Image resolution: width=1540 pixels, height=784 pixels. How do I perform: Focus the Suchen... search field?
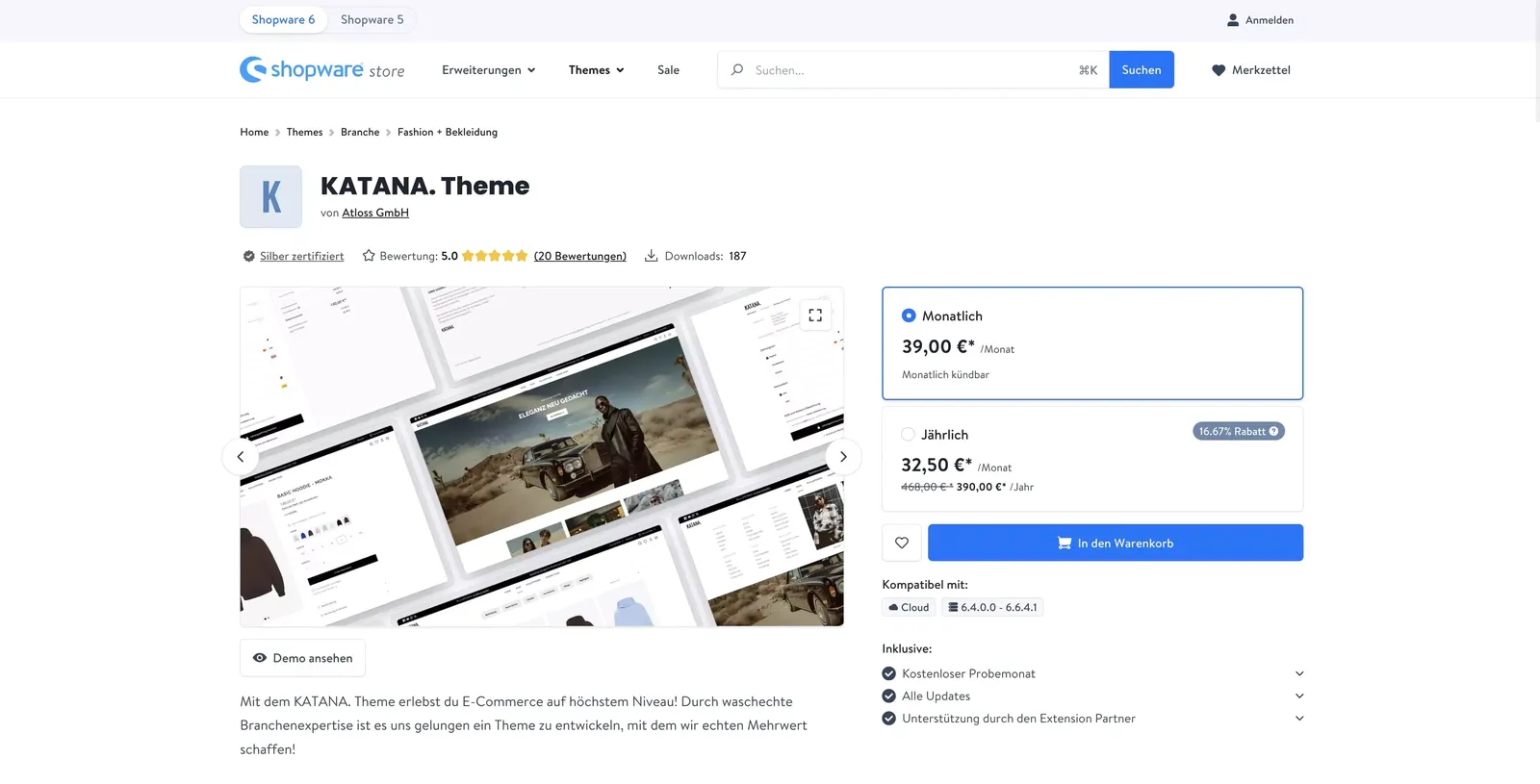[913, 70]
